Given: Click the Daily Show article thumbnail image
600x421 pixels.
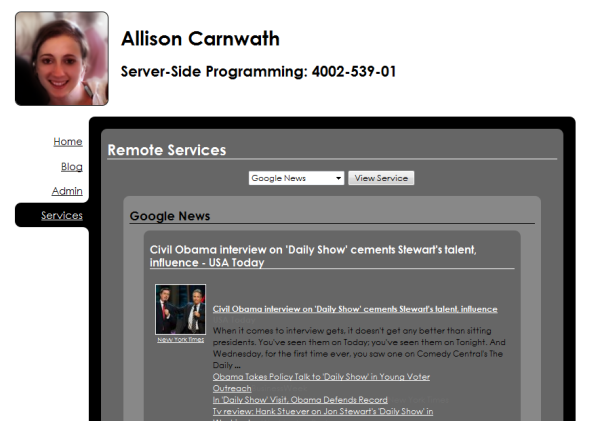Looking at the screenshot, I should tap(180, 309).
